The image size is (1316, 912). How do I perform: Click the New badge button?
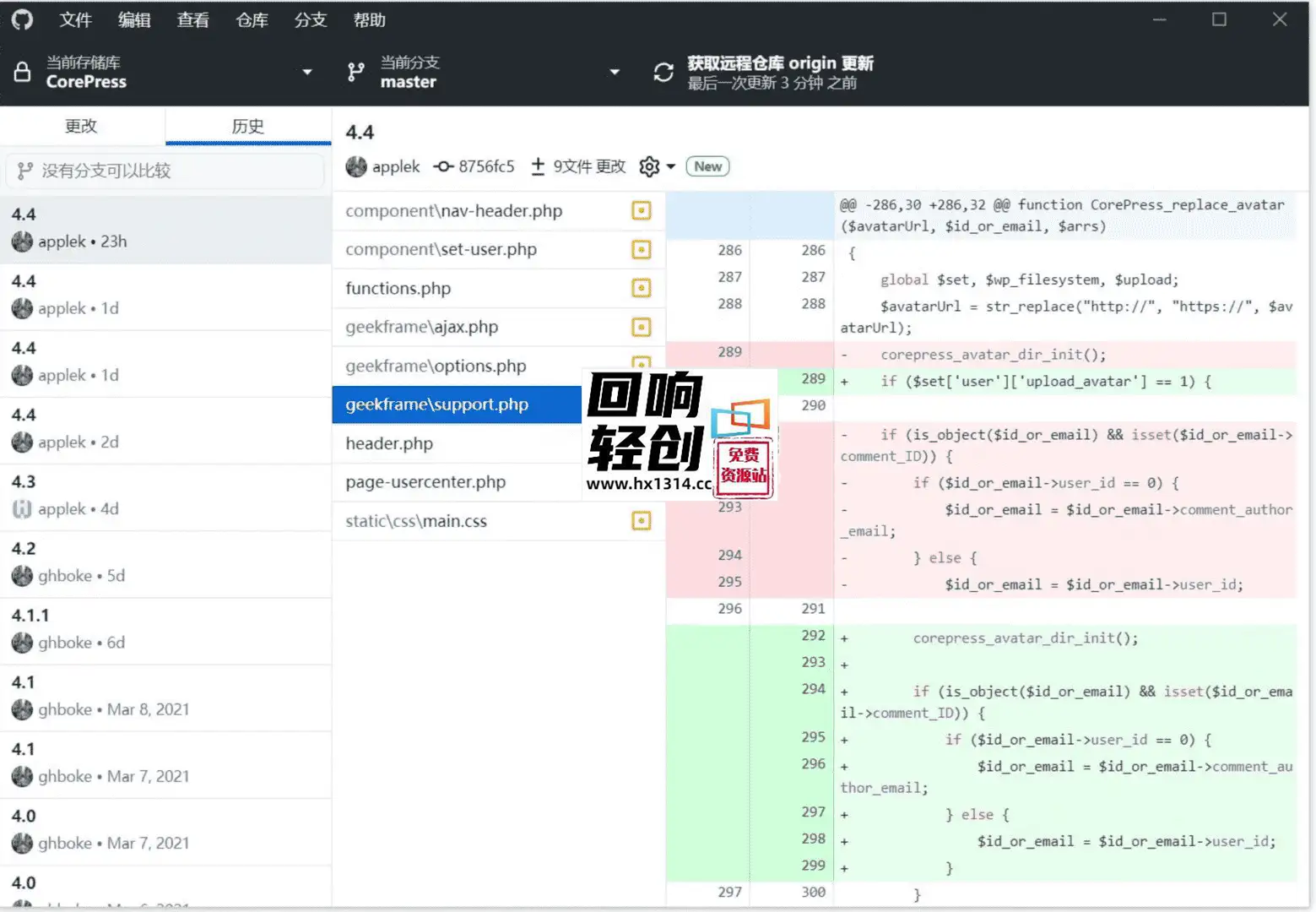click(x=707, y=166)
